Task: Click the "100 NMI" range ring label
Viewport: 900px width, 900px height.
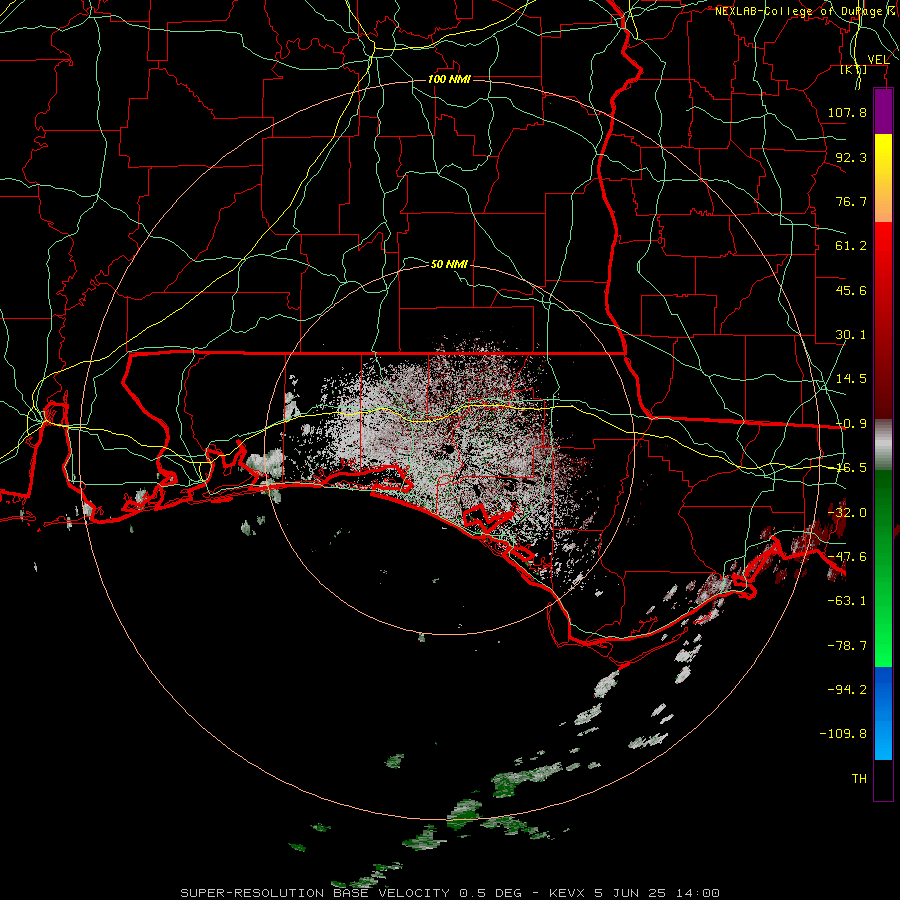Action: [449, 79]
